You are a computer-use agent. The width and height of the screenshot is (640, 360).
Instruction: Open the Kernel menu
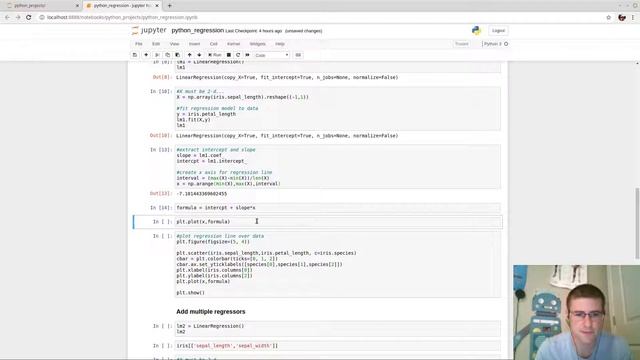[x=233, y=44]
